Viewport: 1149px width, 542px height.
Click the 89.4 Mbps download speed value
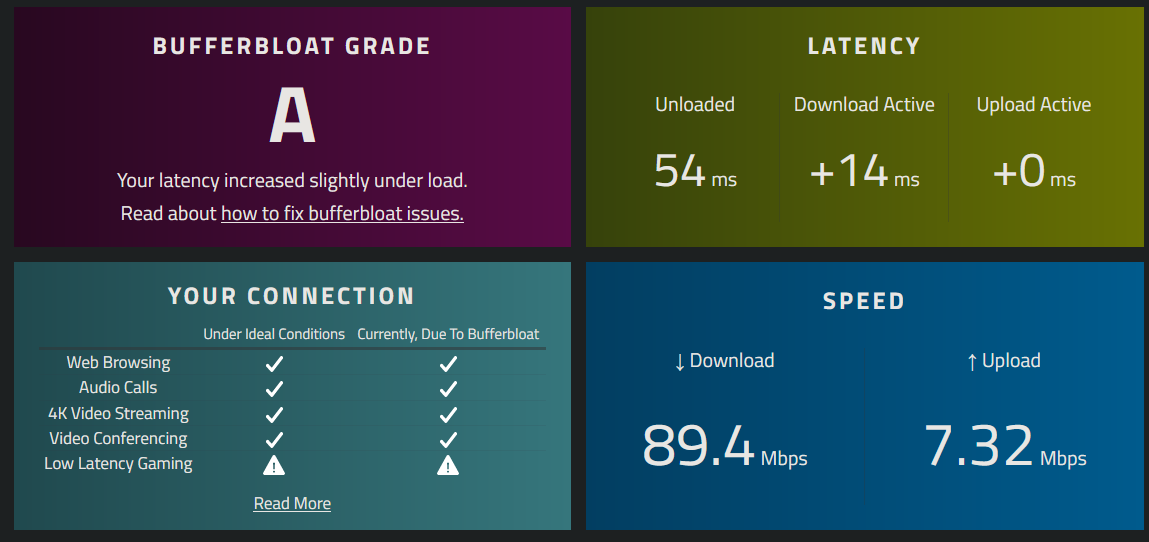pyautogui.click(x=725, y=446)
